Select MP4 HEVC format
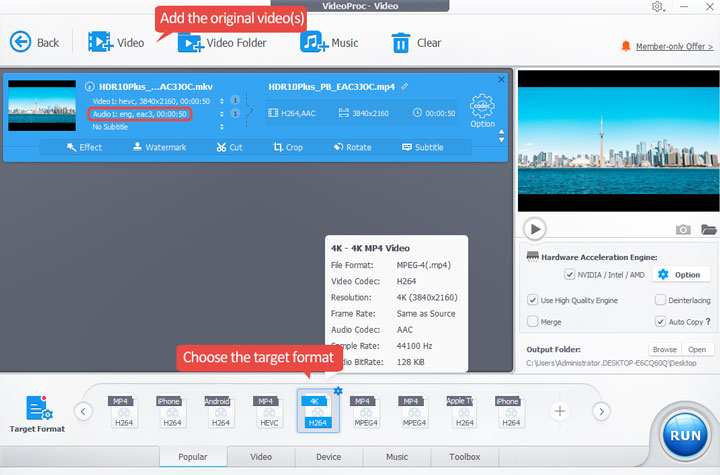Image resolution: width=720 pixels, height=475 pixels. click(269, 412)
